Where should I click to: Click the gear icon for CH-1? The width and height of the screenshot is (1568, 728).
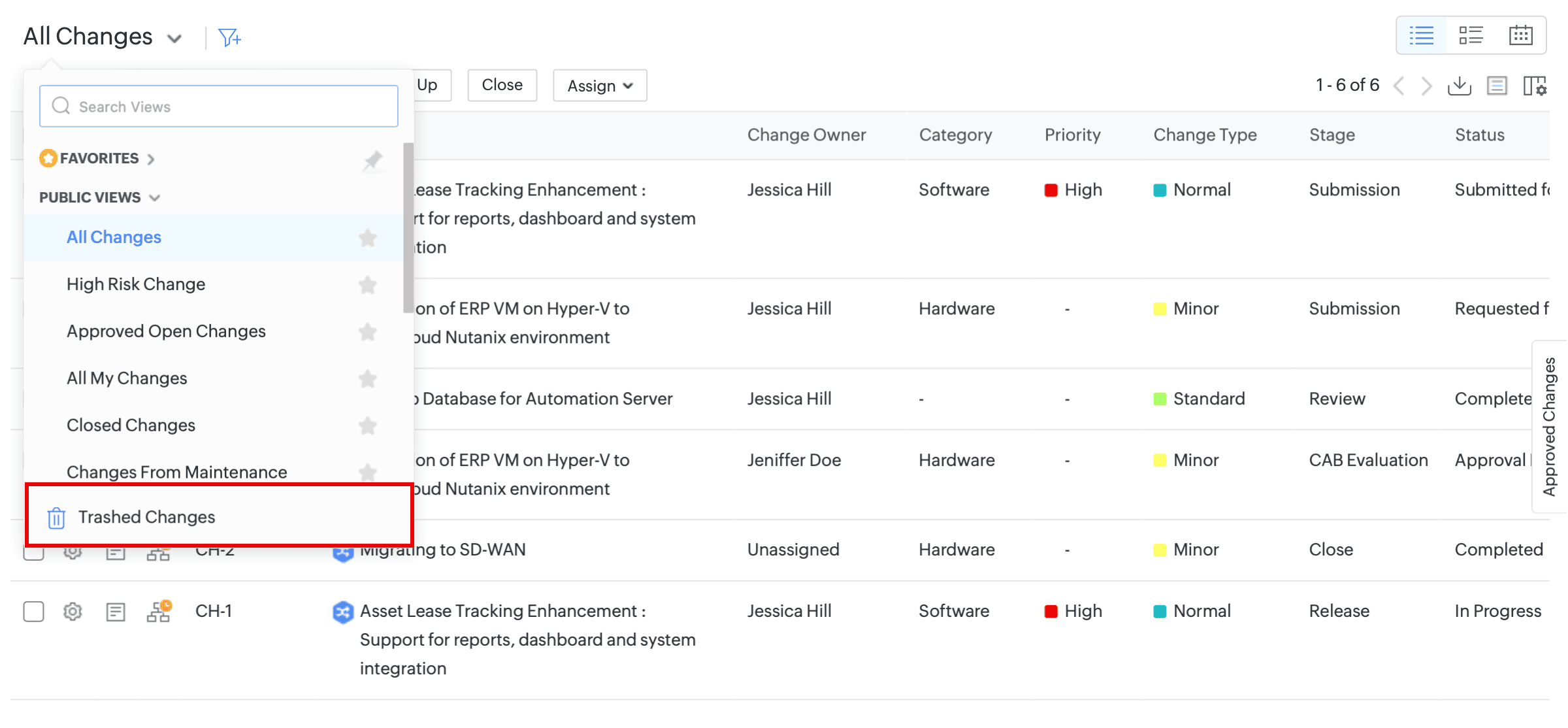pyautogui.click(x=73, y=612)
